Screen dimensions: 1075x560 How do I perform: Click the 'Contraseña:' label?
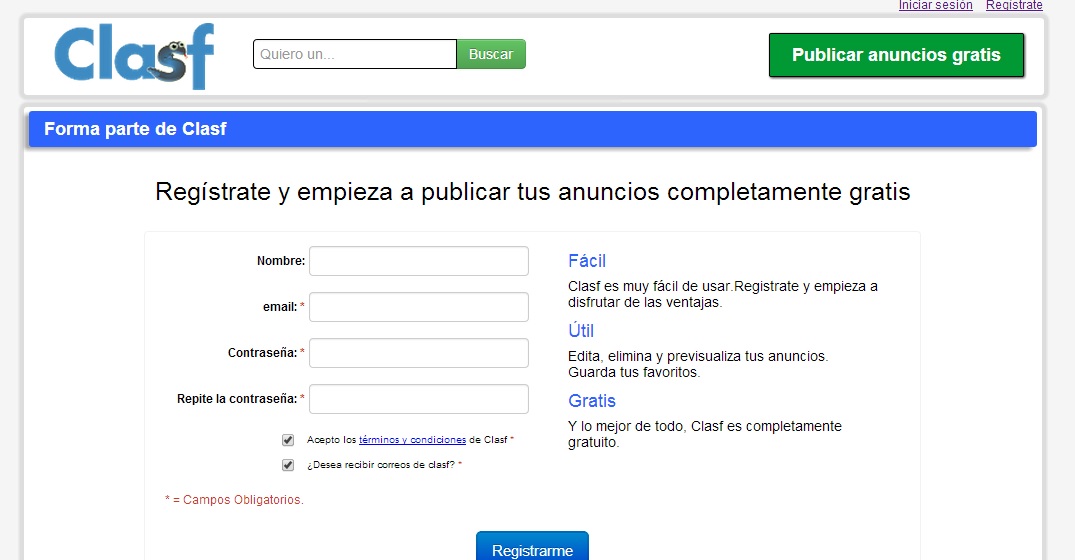coord(263,353)
